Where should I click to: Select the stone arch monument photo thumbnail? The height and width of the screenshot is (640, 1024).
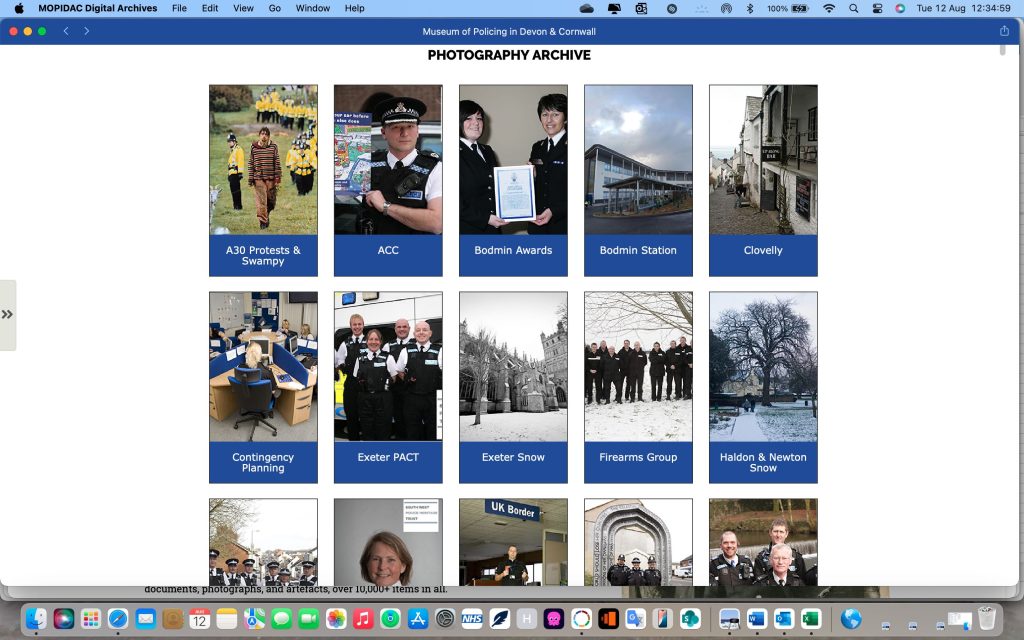(x=638, y=542)
